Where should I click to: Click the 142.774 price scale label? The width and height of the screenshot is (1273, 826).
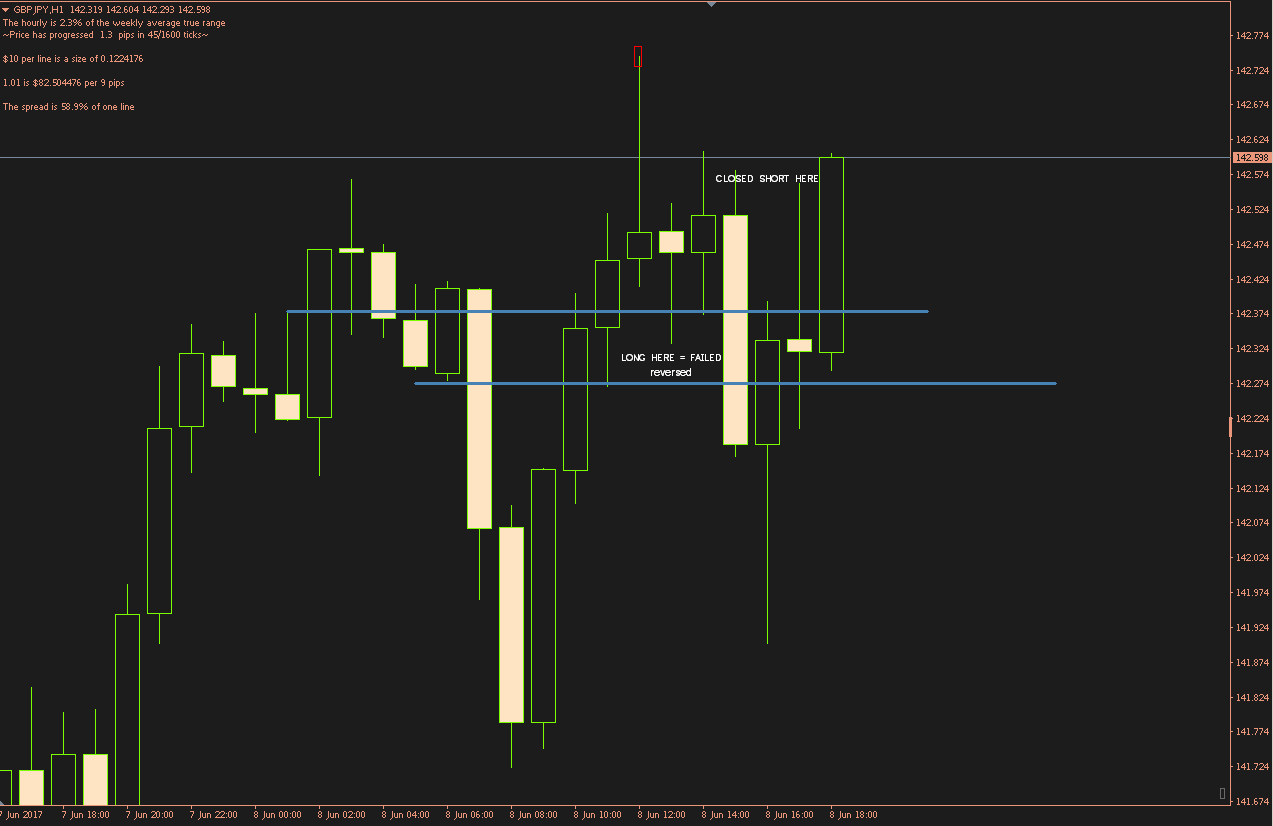pyautogui.click(x=1252, y=36)
